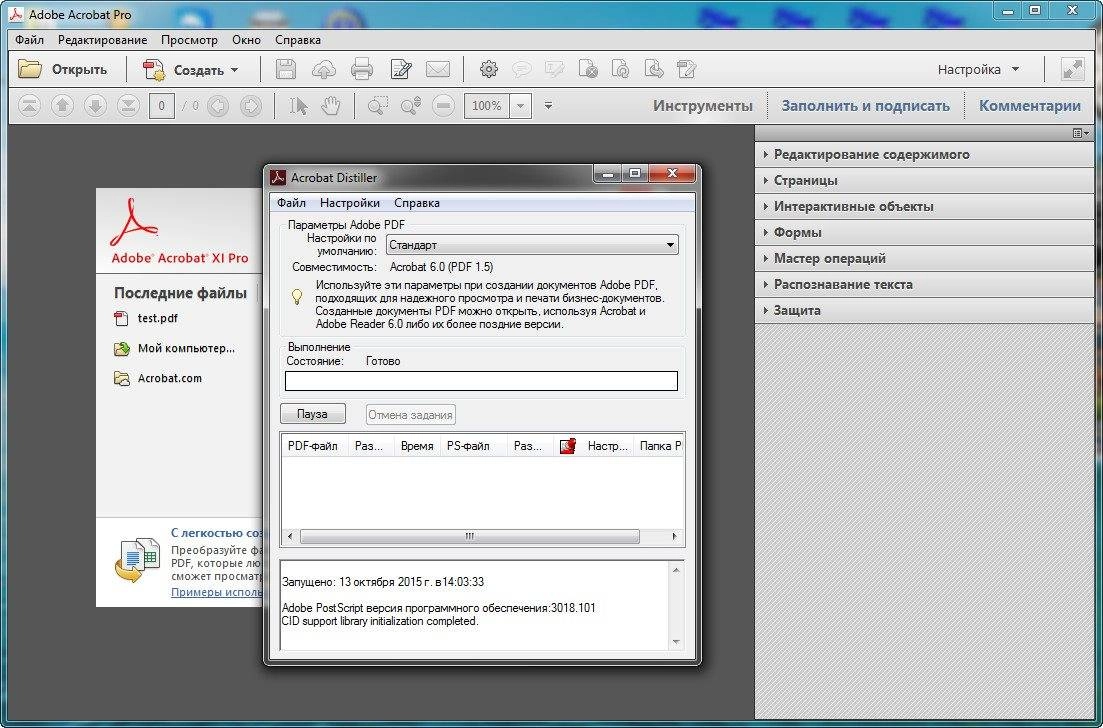
Task: Click Acrobat.com in the recent files list
Action: click(x=158, y=378)
